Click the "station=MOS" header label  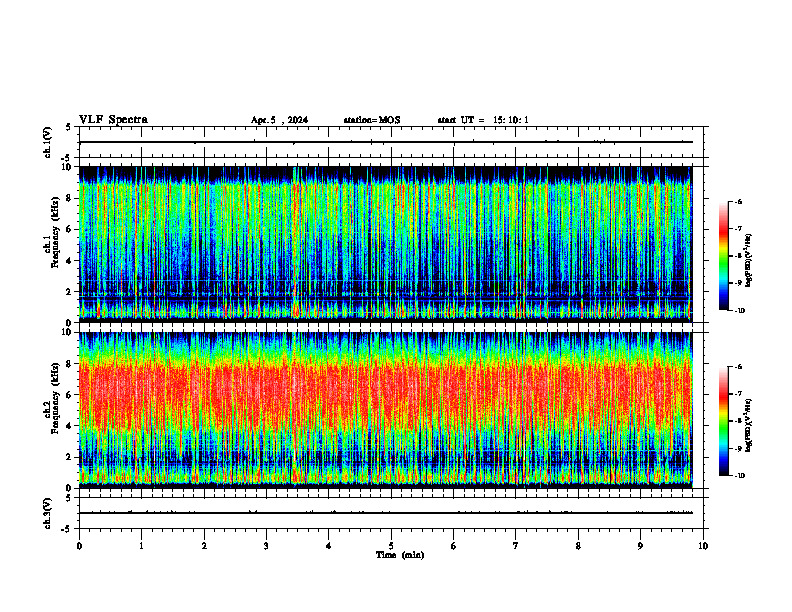click(x=372, y=120)
